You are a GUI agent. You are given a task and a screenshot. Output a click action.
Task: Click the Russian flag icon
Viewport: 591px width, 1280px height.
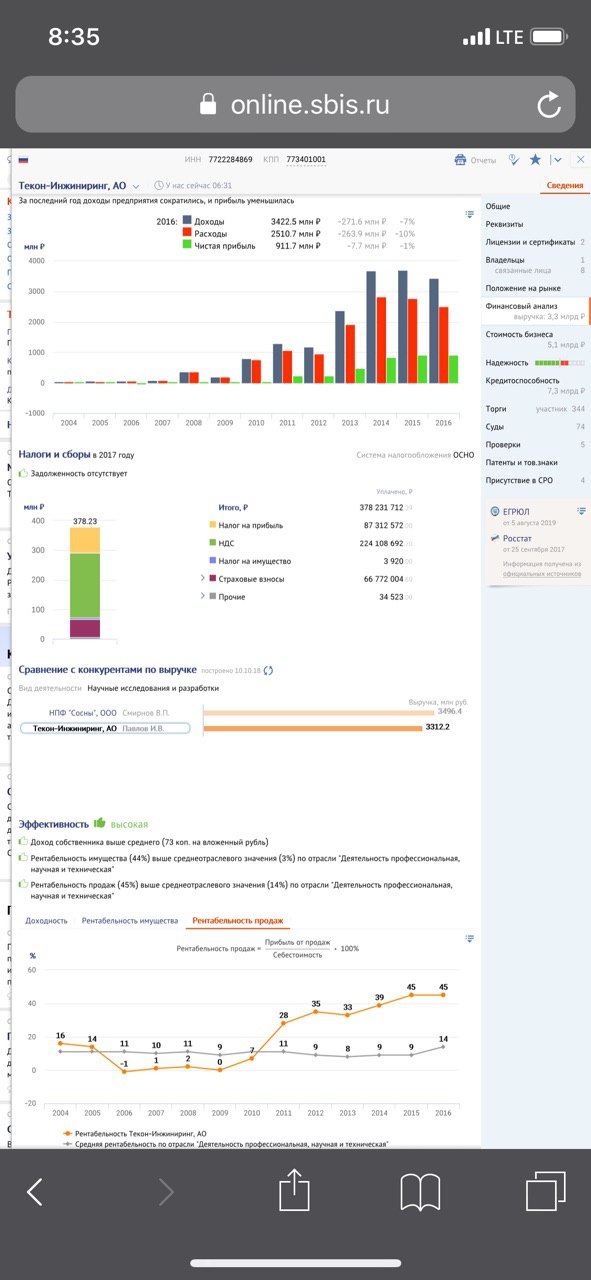[24, 160]
